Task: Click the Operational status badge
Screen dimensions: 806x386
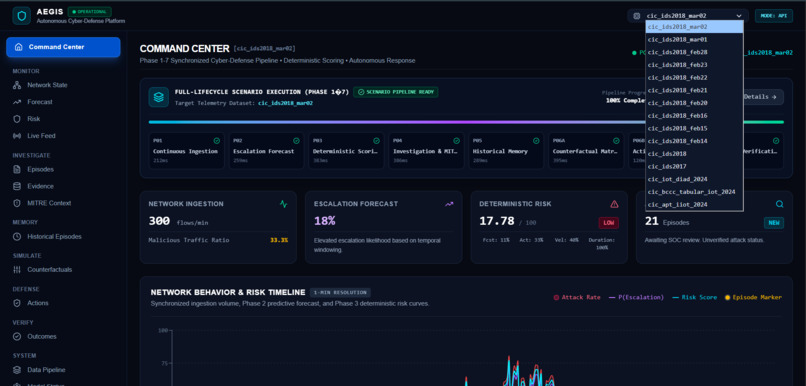Action: click(x=89, y=11)
